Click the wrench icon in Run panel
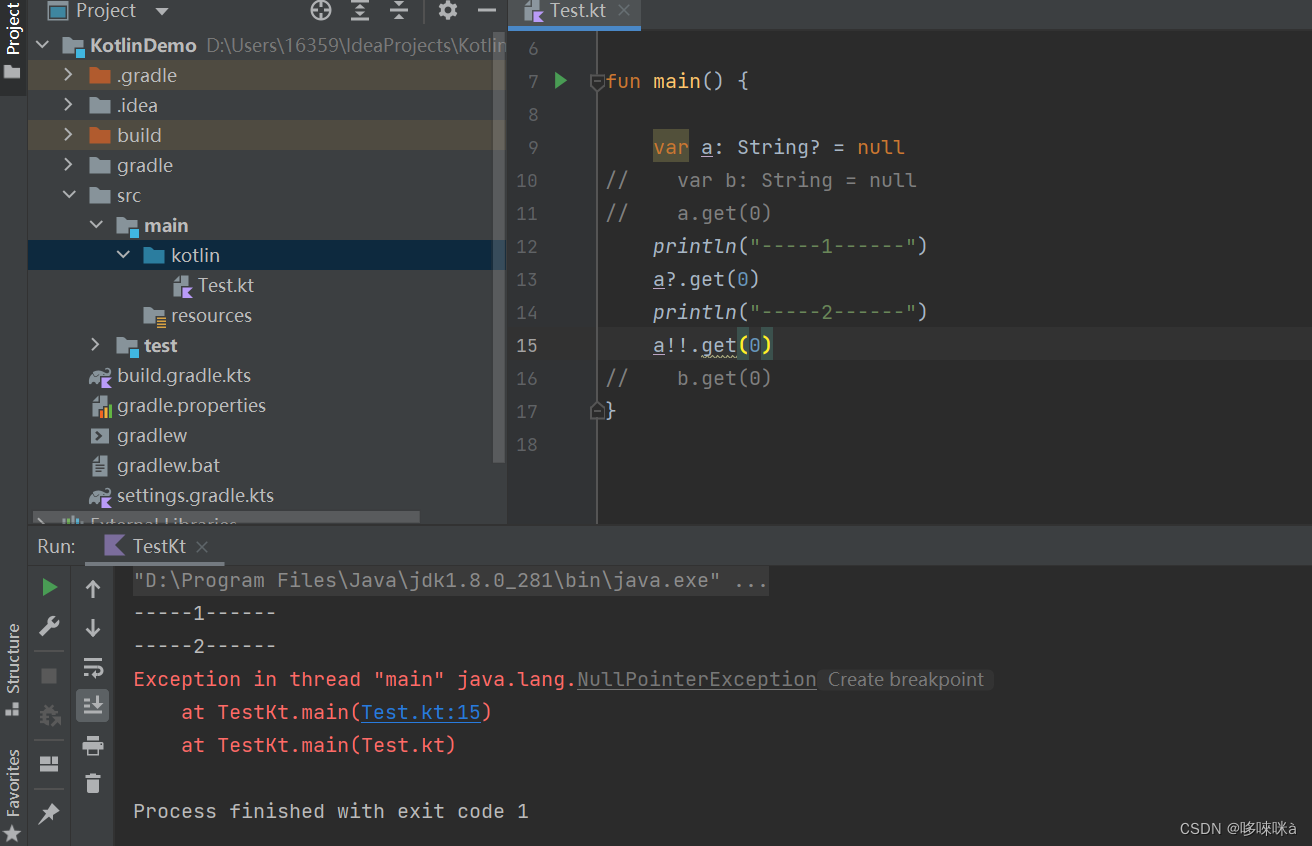The image size is (1312, 846). (x=49, y=627)
